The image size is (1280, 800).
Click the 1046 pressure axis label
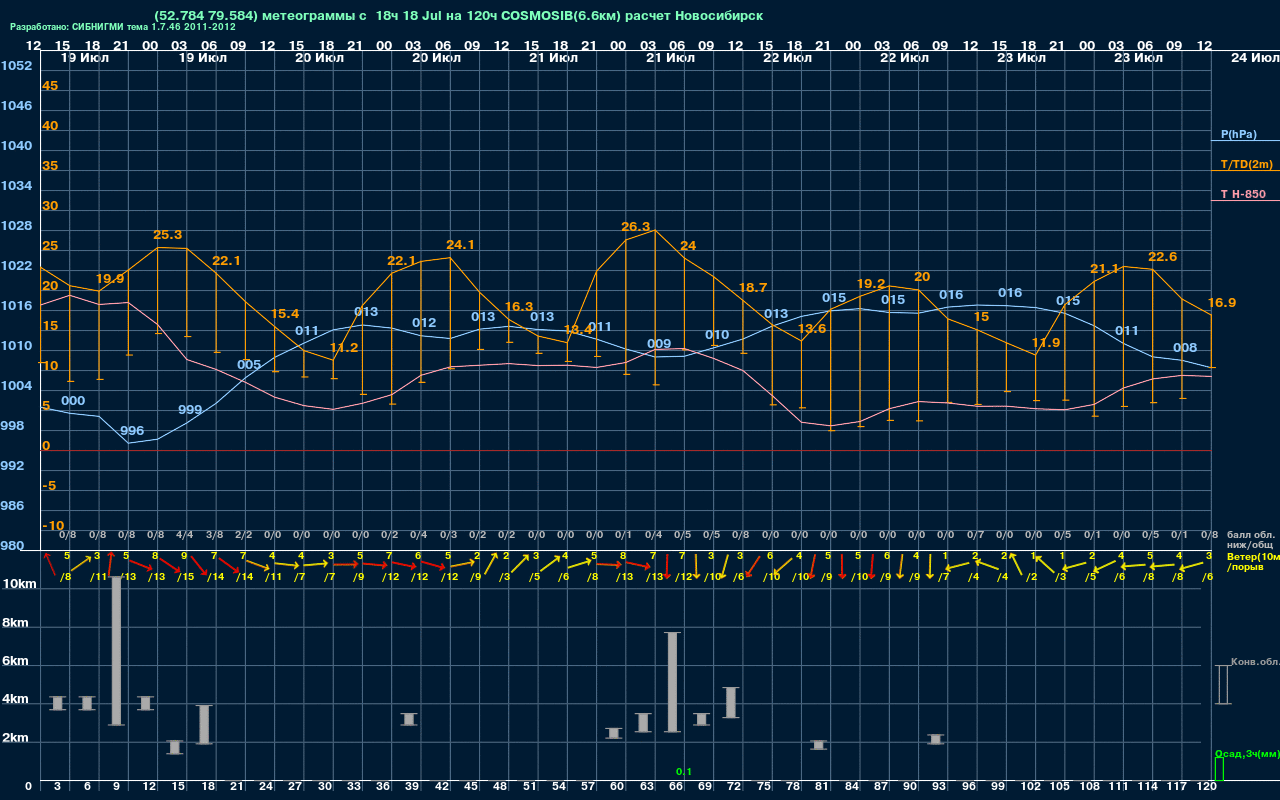[16, 106]
